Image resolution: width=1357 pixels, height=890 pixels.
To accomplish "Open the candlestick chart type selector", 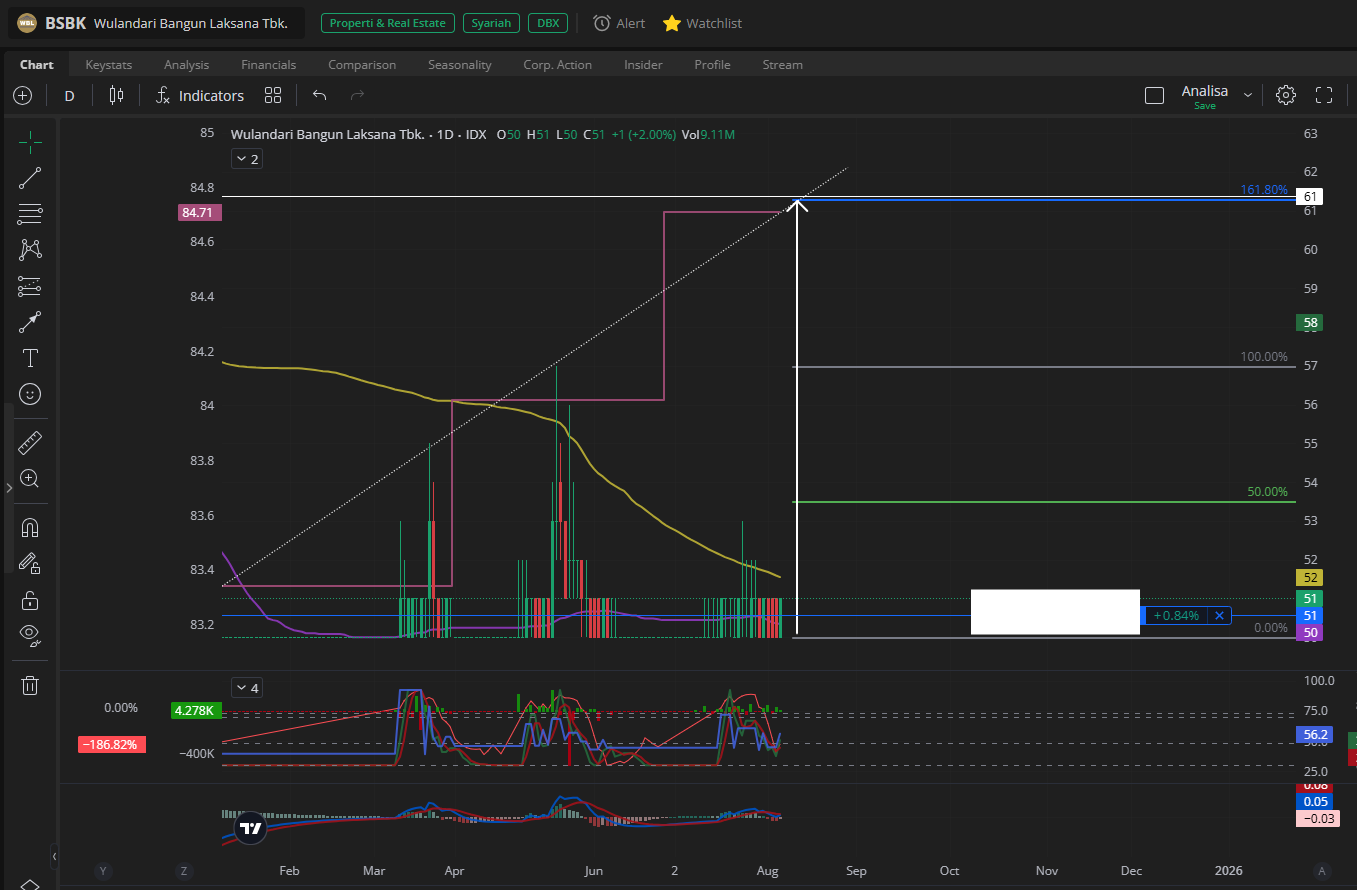I will (117, 96).
